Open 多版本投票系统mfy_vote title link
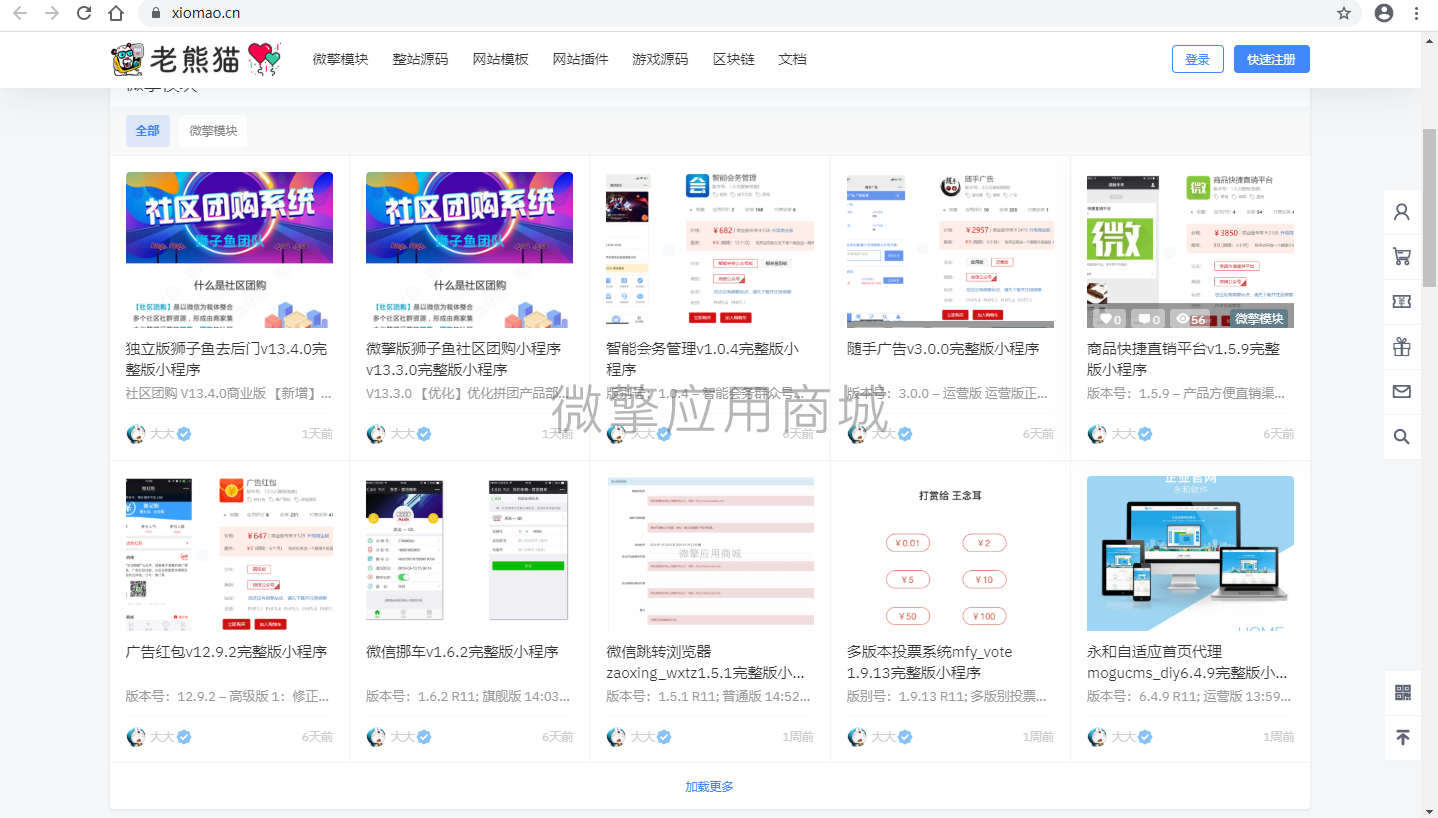 click(930, 662)
